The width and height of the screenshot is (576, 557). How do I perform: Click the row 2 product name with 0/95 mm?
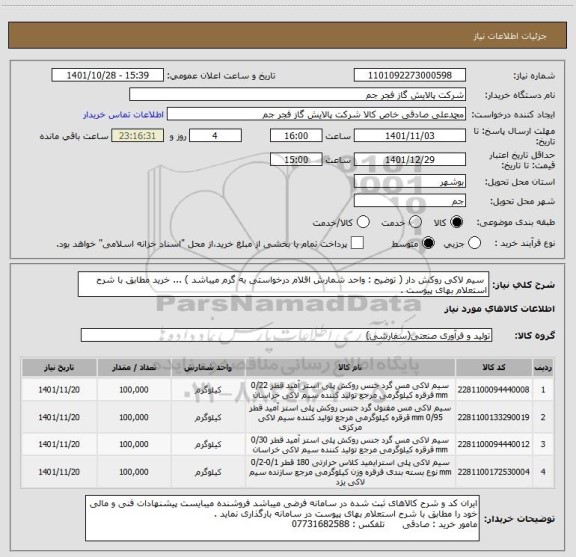(x=350, y=417)
